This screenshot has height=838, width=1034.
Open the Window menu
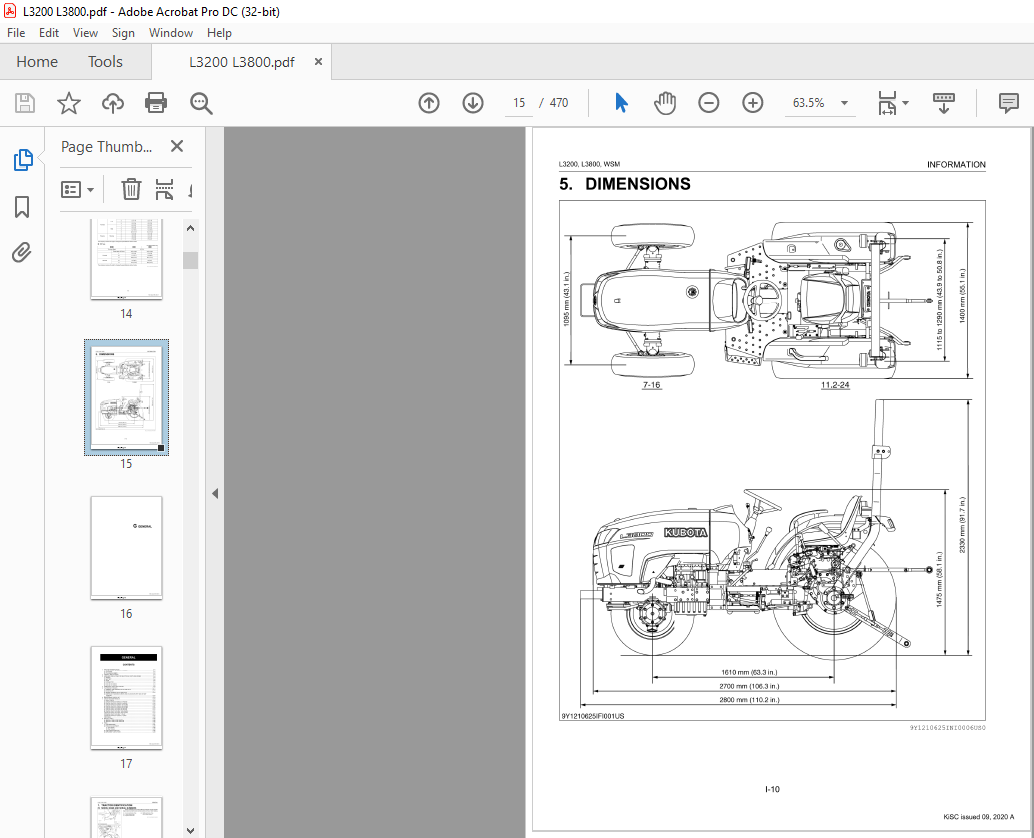pyautogui.click(x=171, y=33)
